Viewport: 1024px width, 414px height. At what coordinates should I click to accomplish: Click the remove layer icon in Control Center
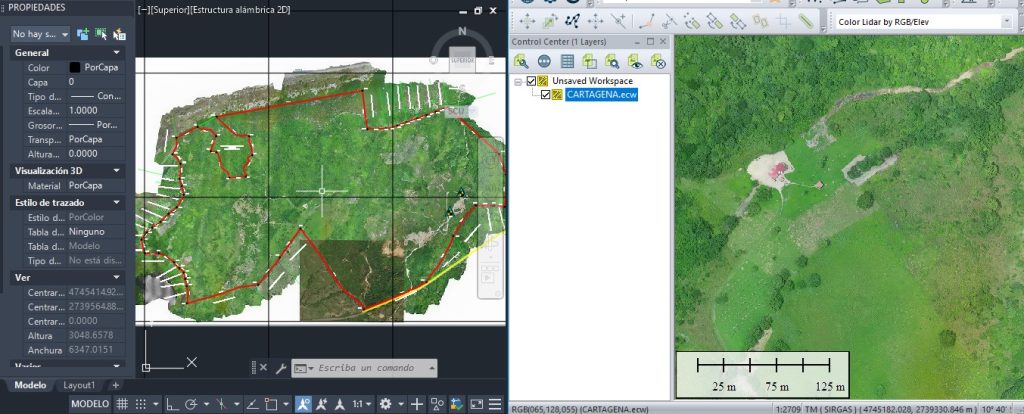[659, 61]
